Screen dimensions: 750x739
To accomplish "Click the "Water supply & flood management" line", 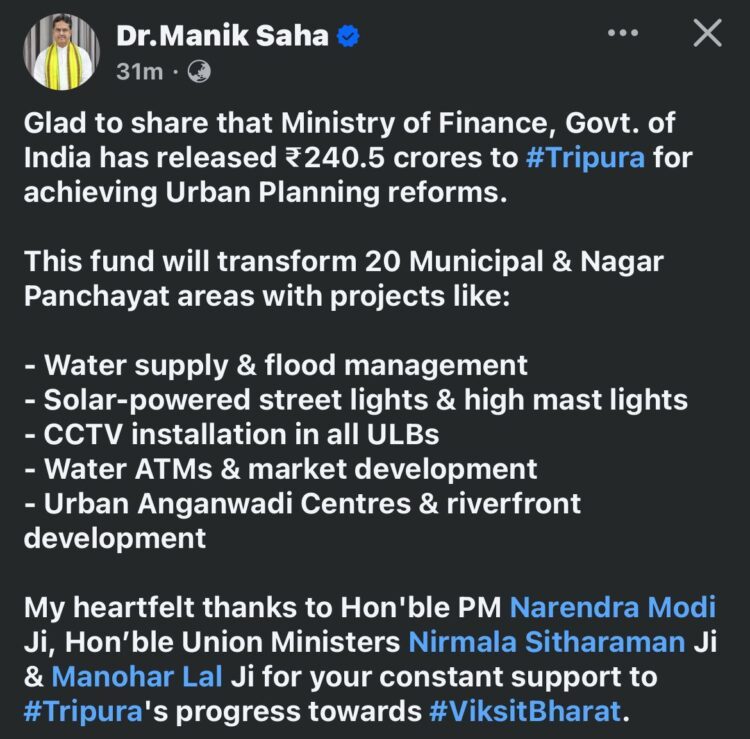I will [276, 365].
